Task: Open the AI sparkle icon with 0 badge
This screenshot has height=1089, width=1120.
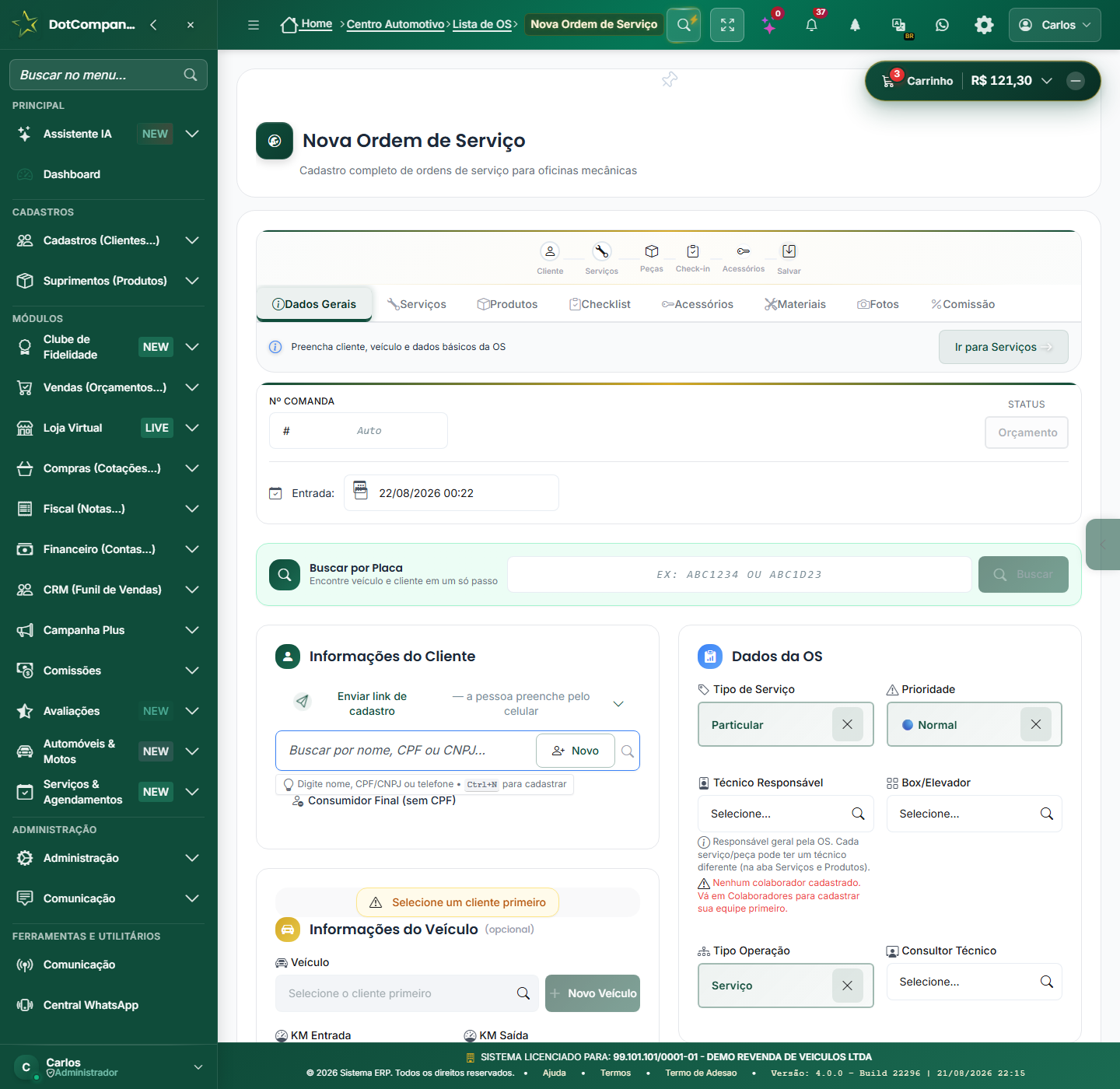Action: coord(769,25)
